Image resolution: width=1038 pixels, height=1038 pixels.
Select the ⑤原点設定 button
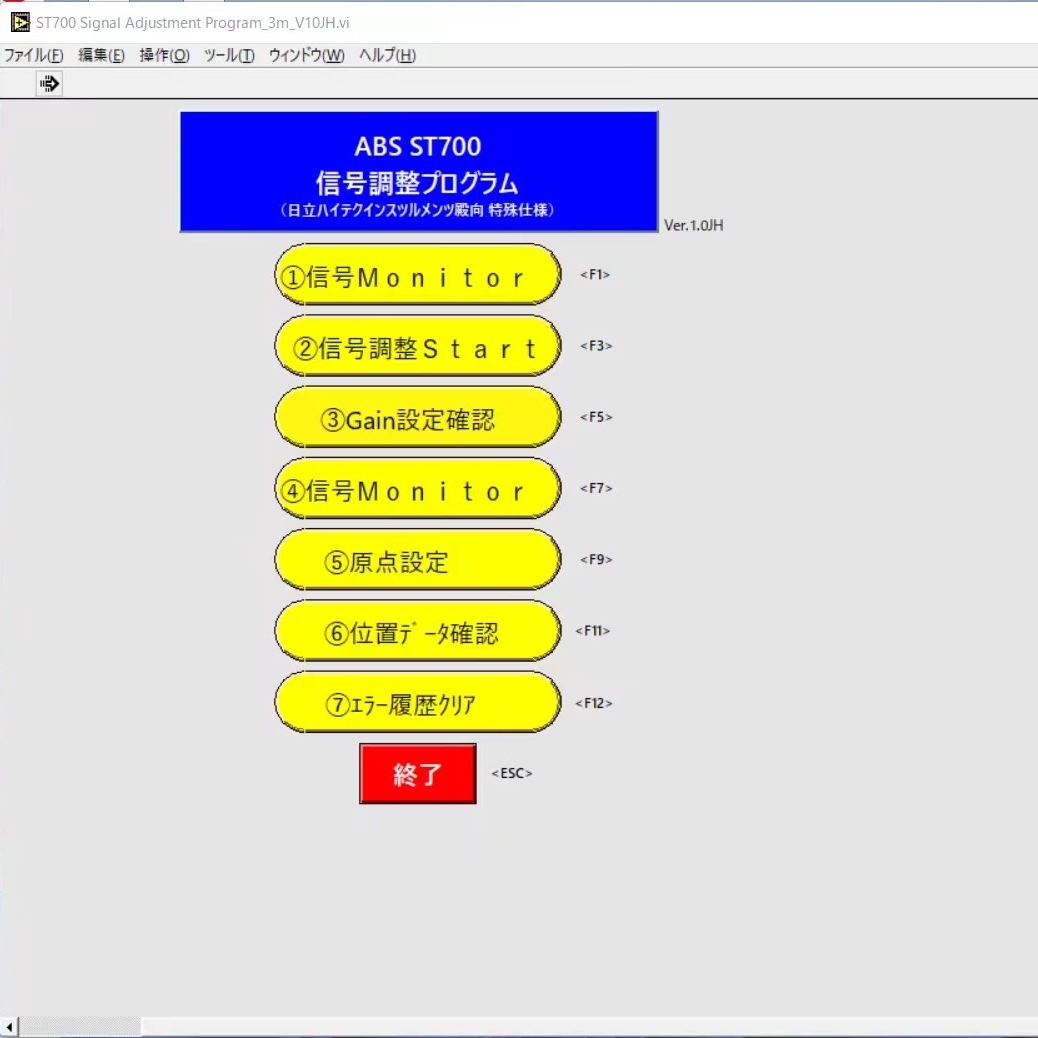click(x=417, y=560)
